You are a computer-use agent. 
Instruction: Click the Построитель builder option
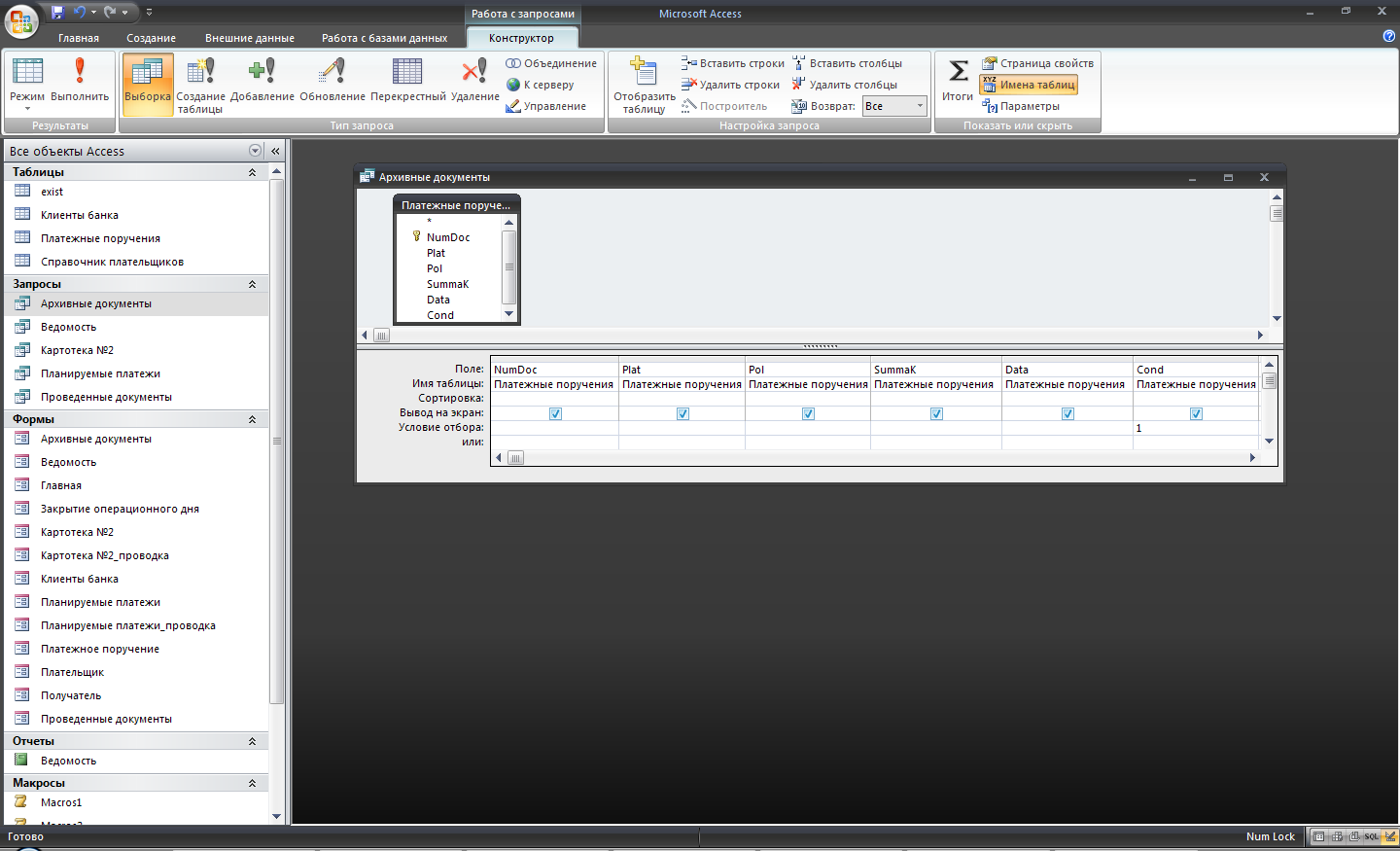[x=724, y=106]
